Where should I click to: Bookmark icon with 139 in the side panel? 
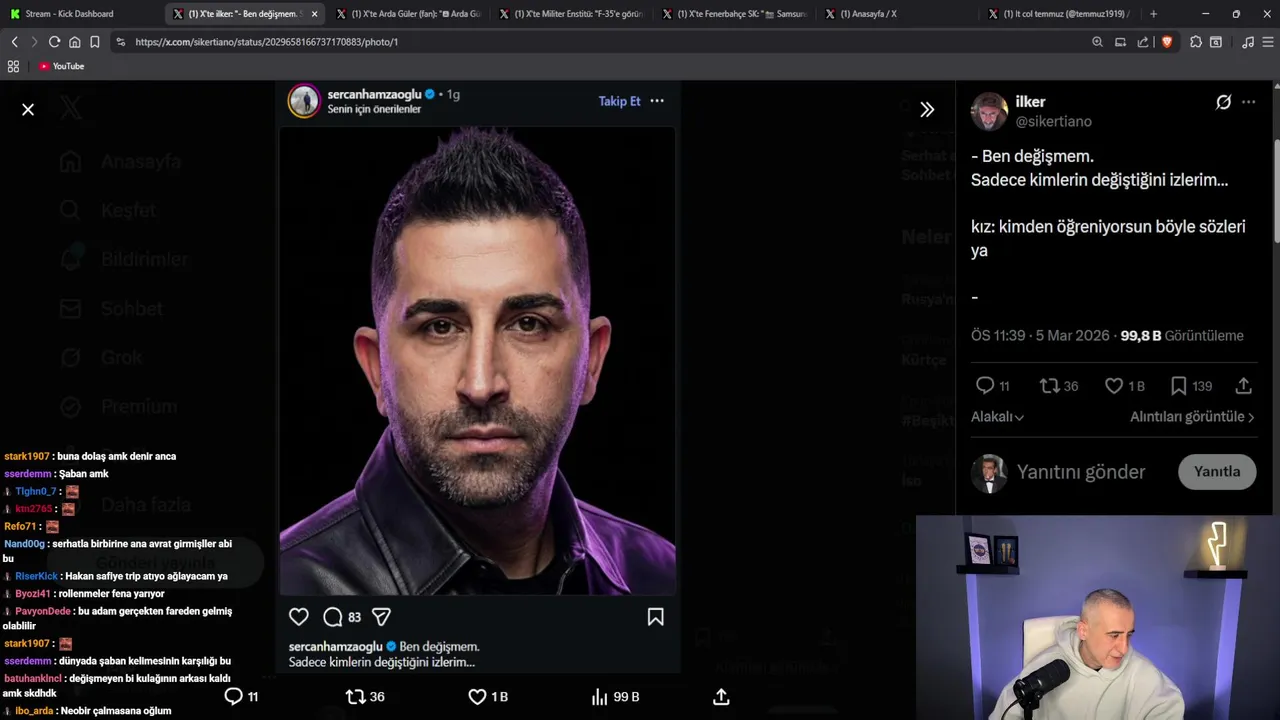(x=1191, y=386)
